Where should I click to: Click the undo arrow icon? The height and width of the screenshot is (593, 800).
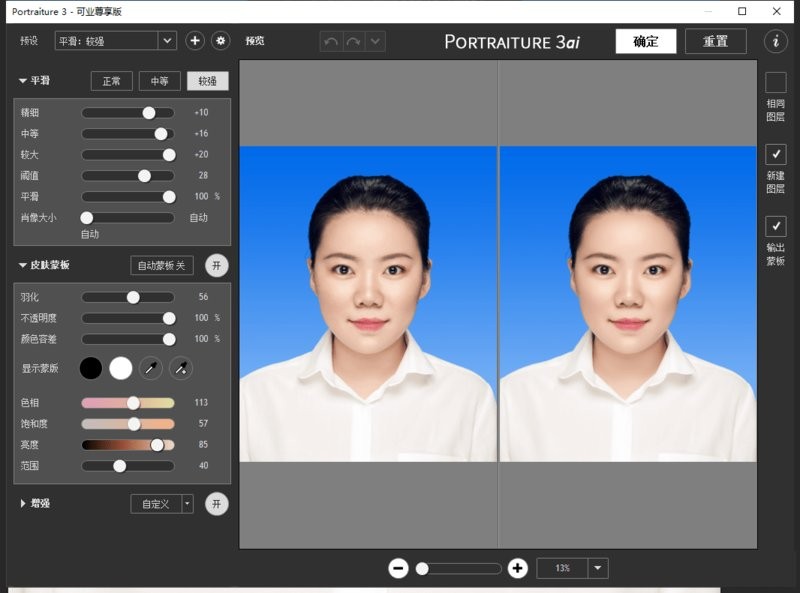point(330,41)
